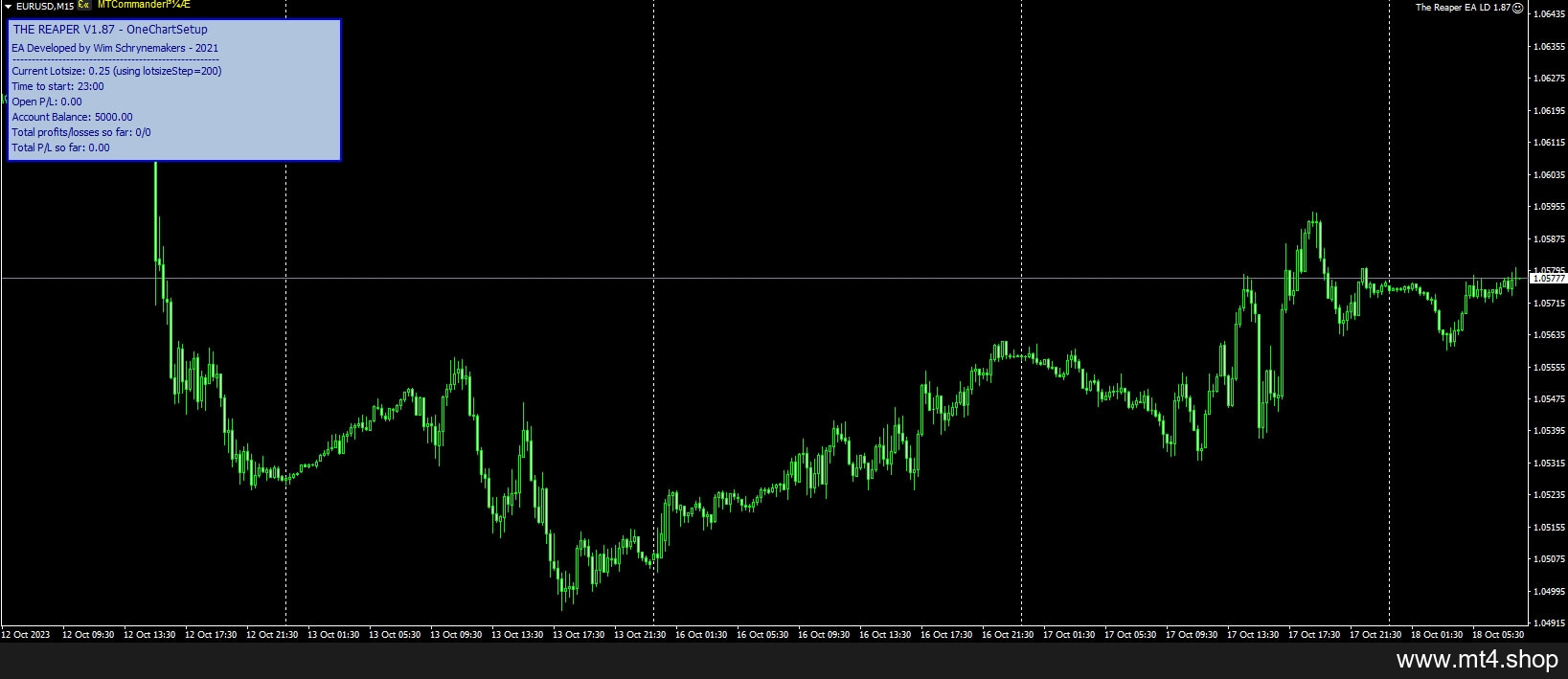Select the Open P/L: 0.00 line
Screen dimensions: 1568x679
pyautogui.click(x=47, y=102)
